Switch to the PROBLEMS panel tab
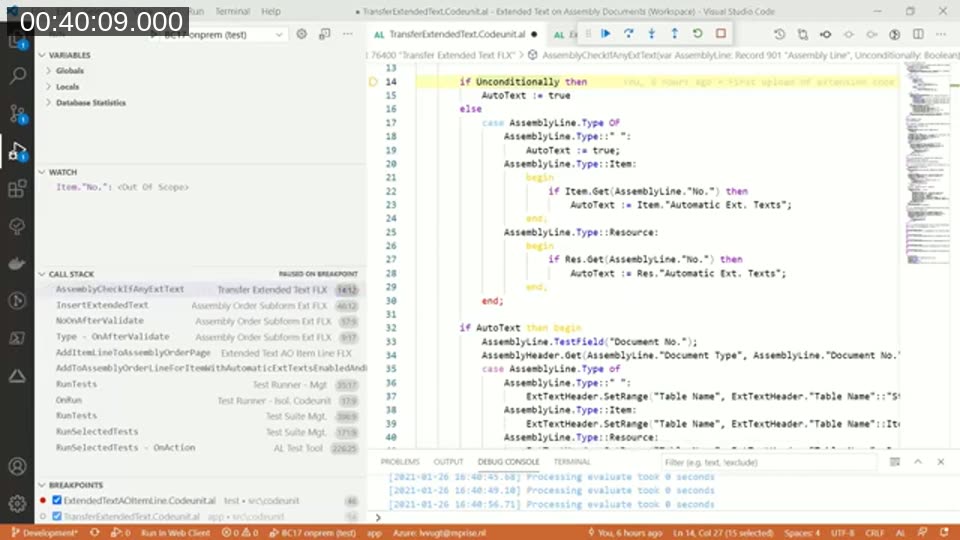The width and height of the screenshot is (960, 540). [400, 462]
